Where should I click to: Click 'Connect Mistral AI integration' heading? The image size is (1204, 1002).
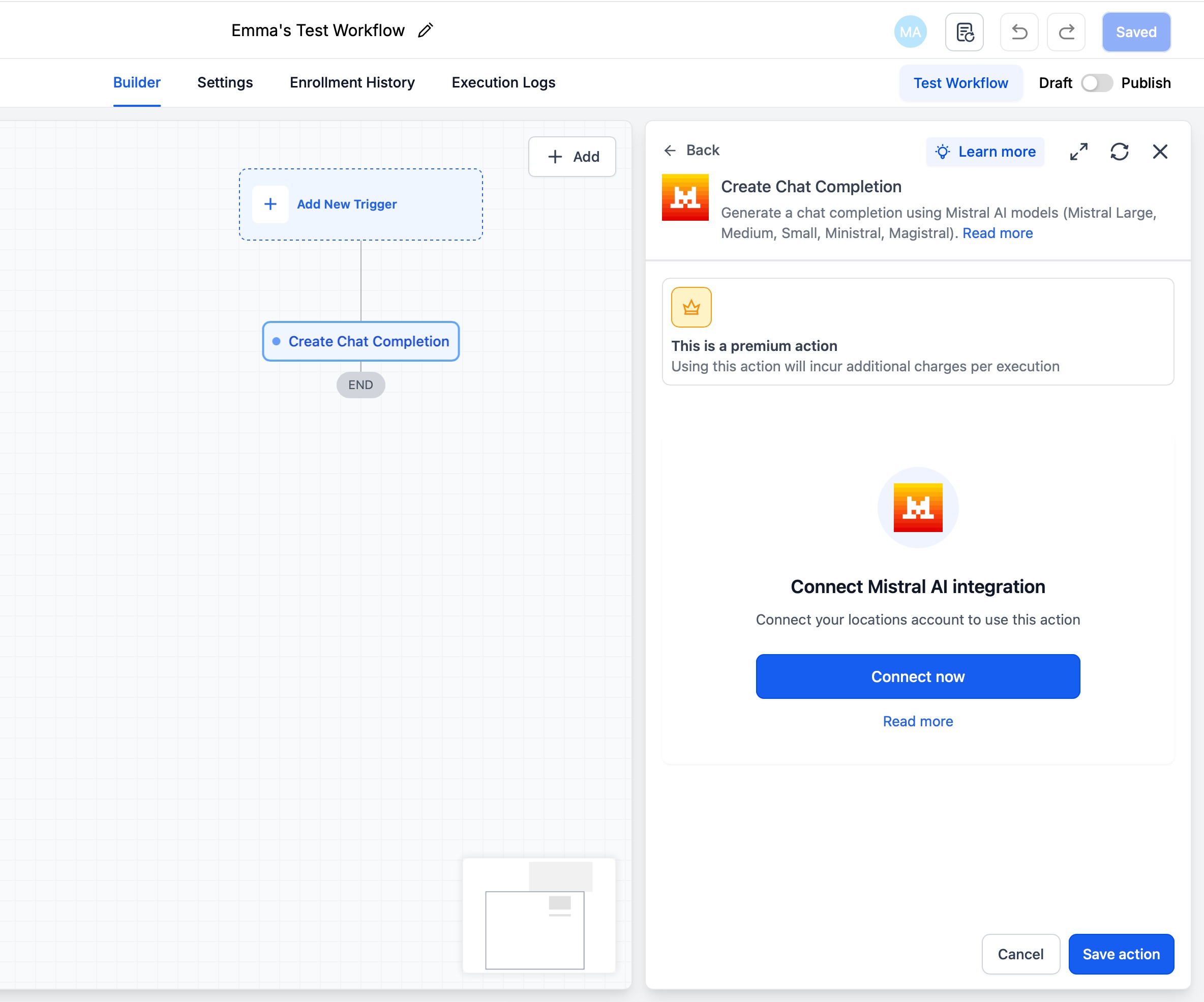point(918,587)
